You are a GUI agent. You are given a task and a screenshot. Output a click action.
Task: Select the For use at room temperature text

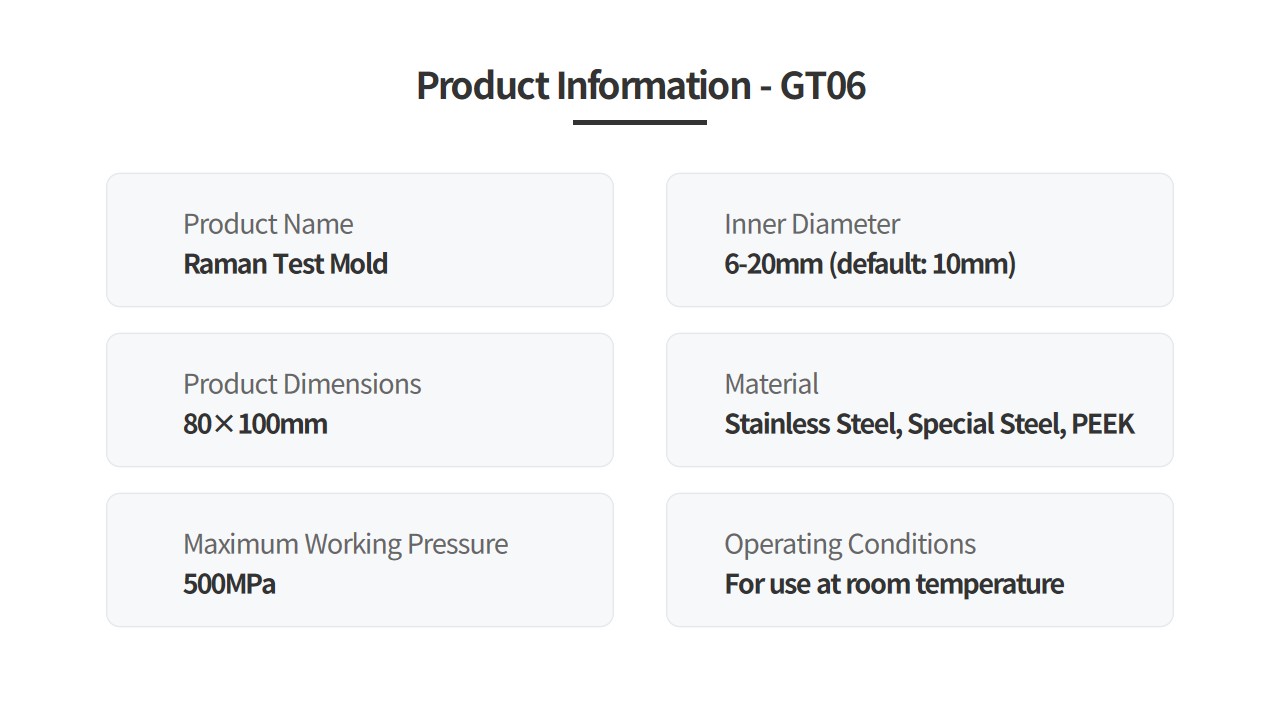click(894, 584)
